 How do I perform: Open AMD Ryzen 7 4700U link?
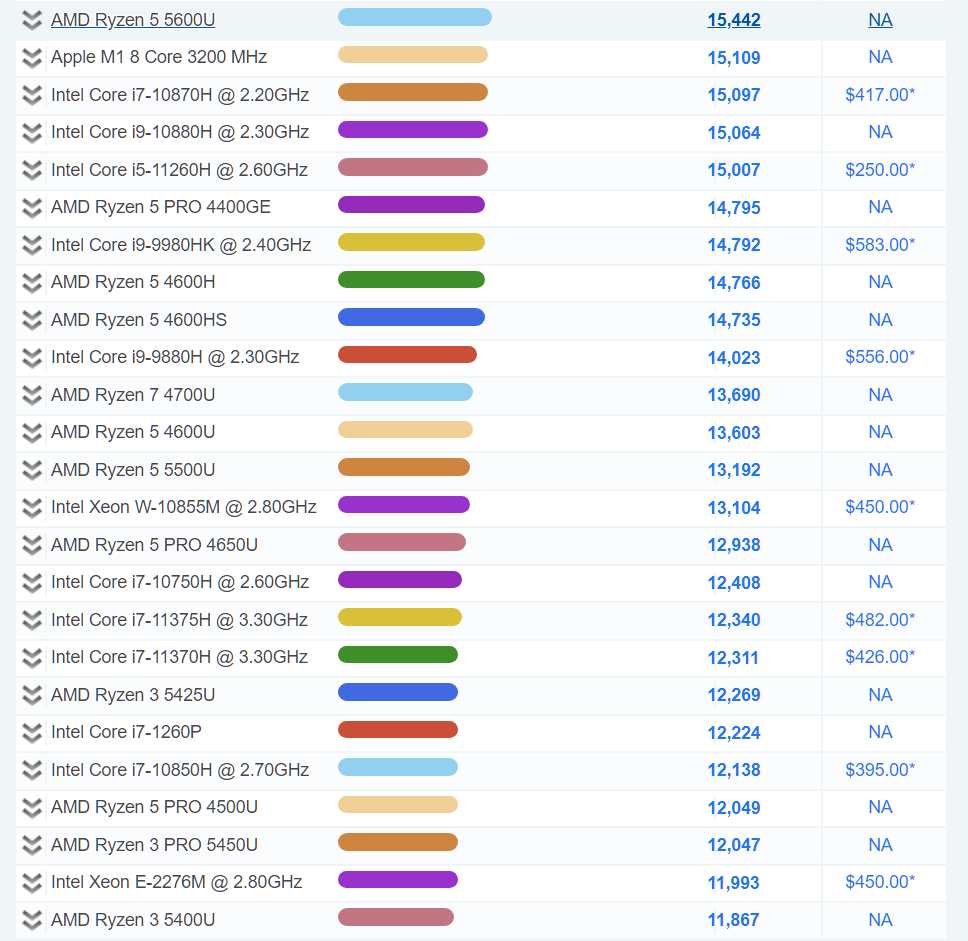point(133,395)
